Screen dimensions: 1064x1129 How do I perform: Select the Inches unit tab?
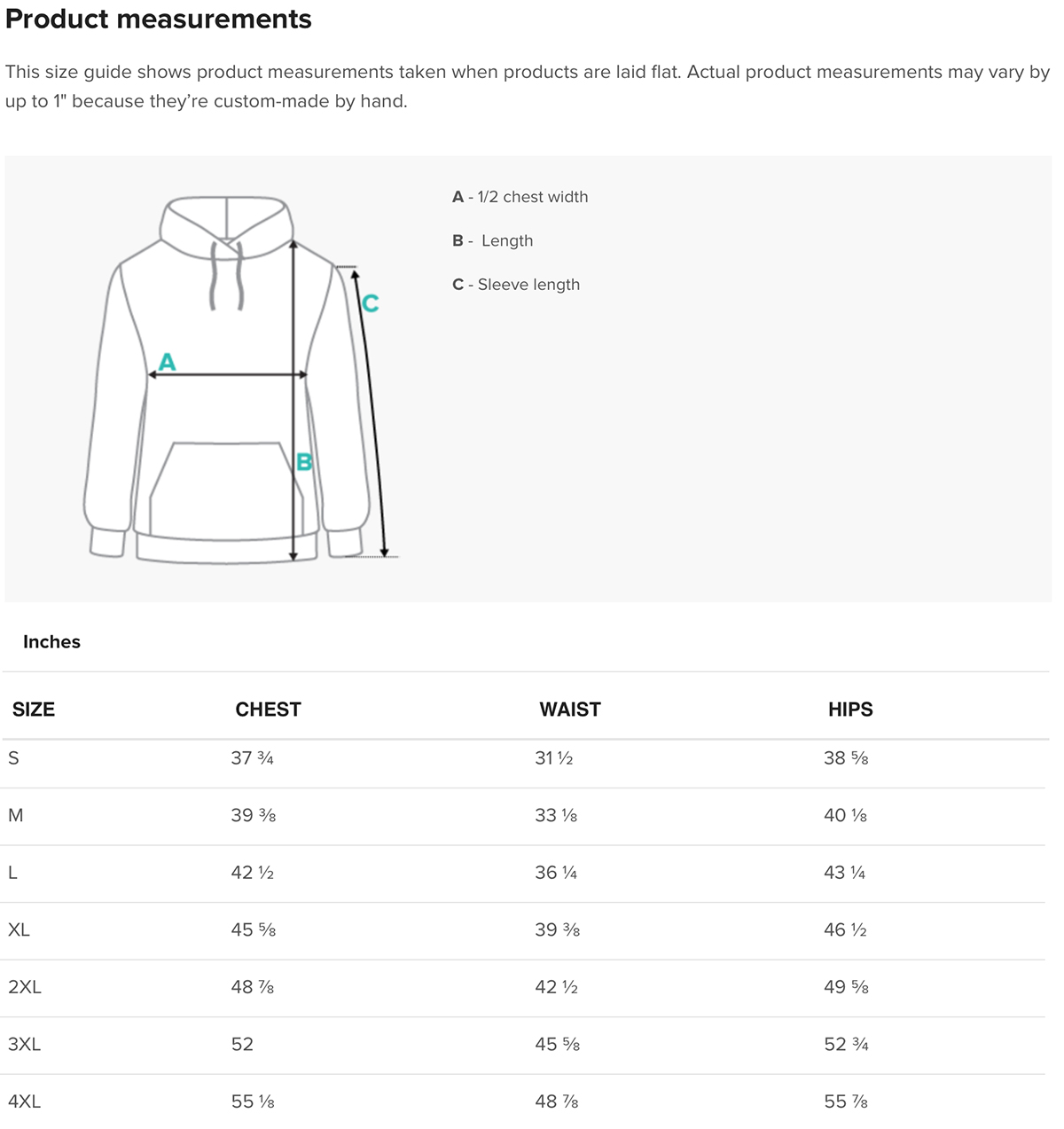coord(51,642)
